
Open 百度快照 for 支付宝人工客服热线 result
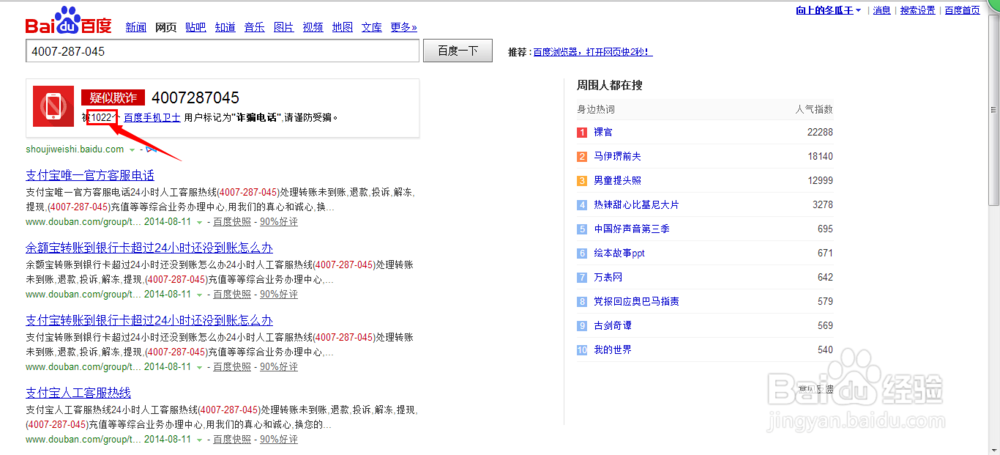(232, 440)
